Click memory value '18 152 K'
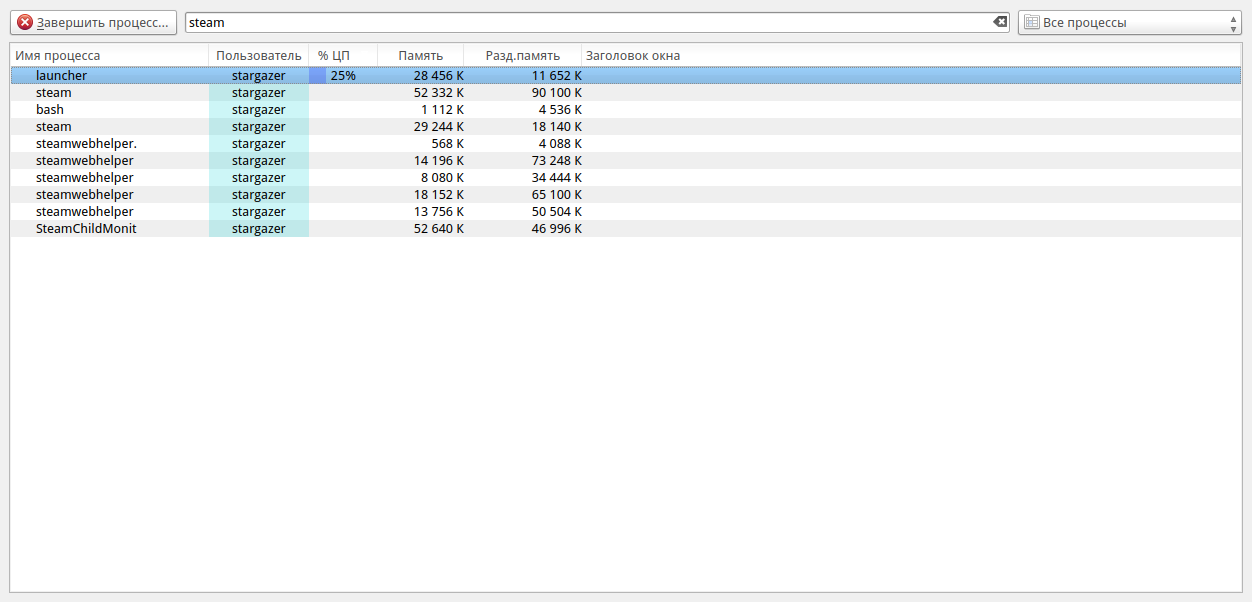The height and width of the screenshot is (602, 1252). (x=438, y=194)
